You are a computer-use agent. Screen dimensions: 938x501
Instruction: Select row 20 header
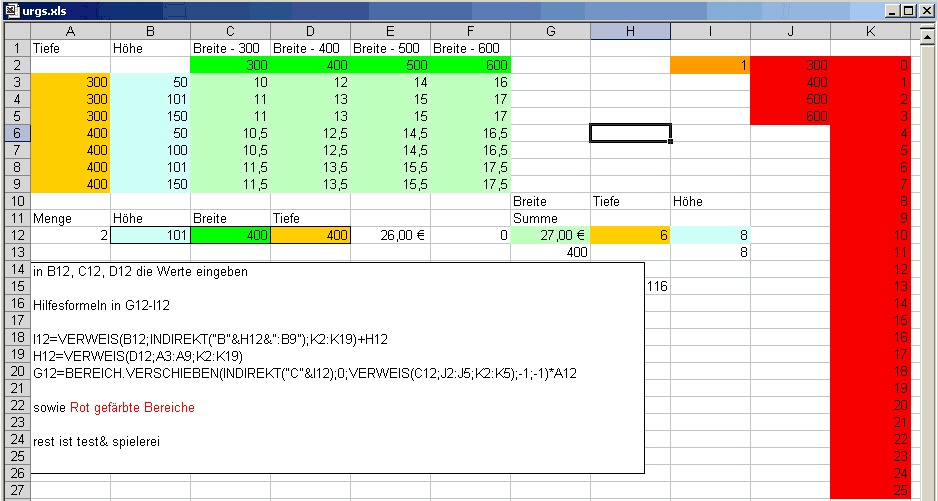pos(17,372)
